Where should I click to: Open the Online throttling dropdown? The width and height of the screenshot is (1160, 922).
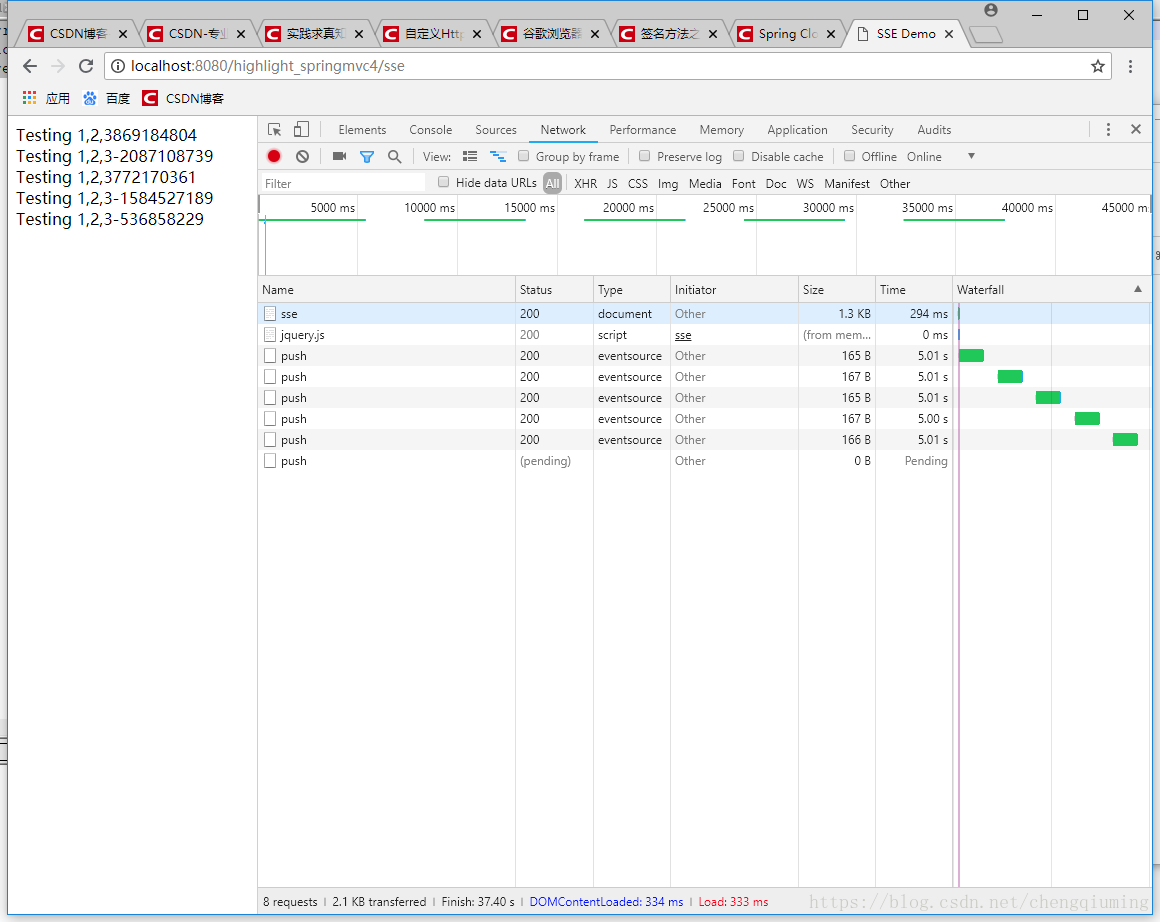tap(940, 156)
